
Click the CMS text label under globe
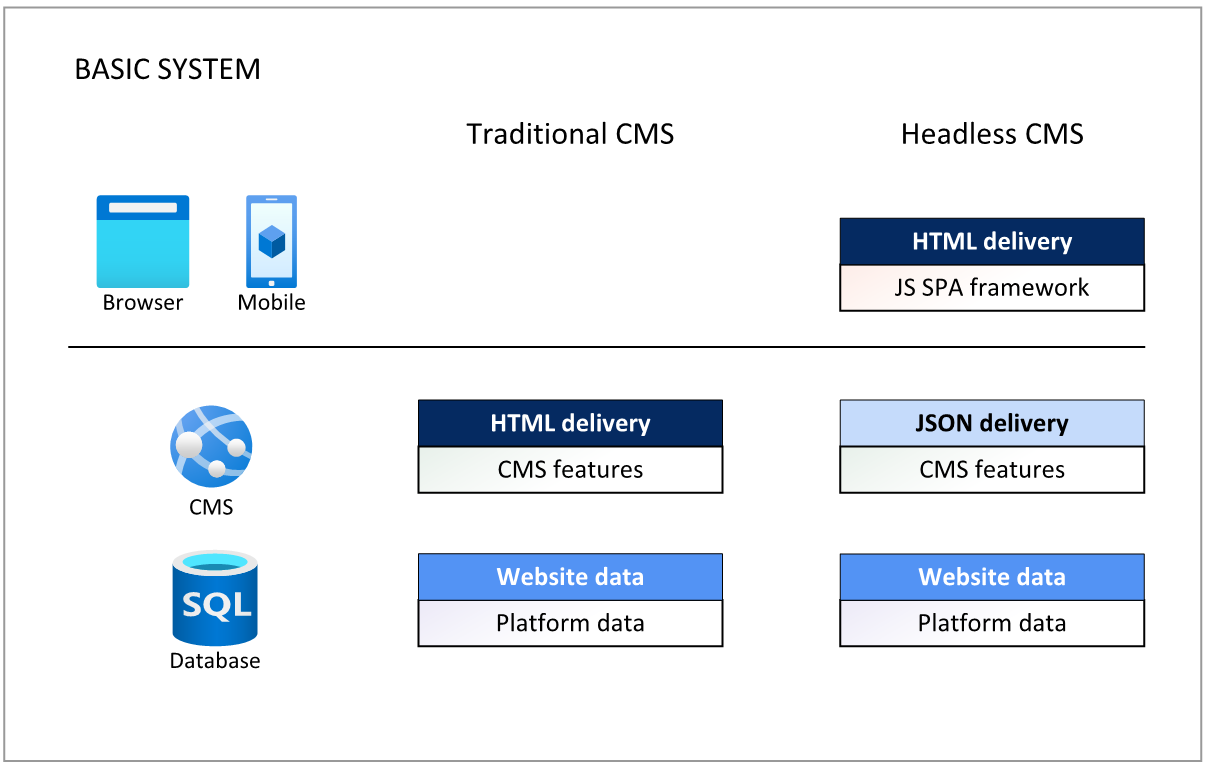[211, 507]
